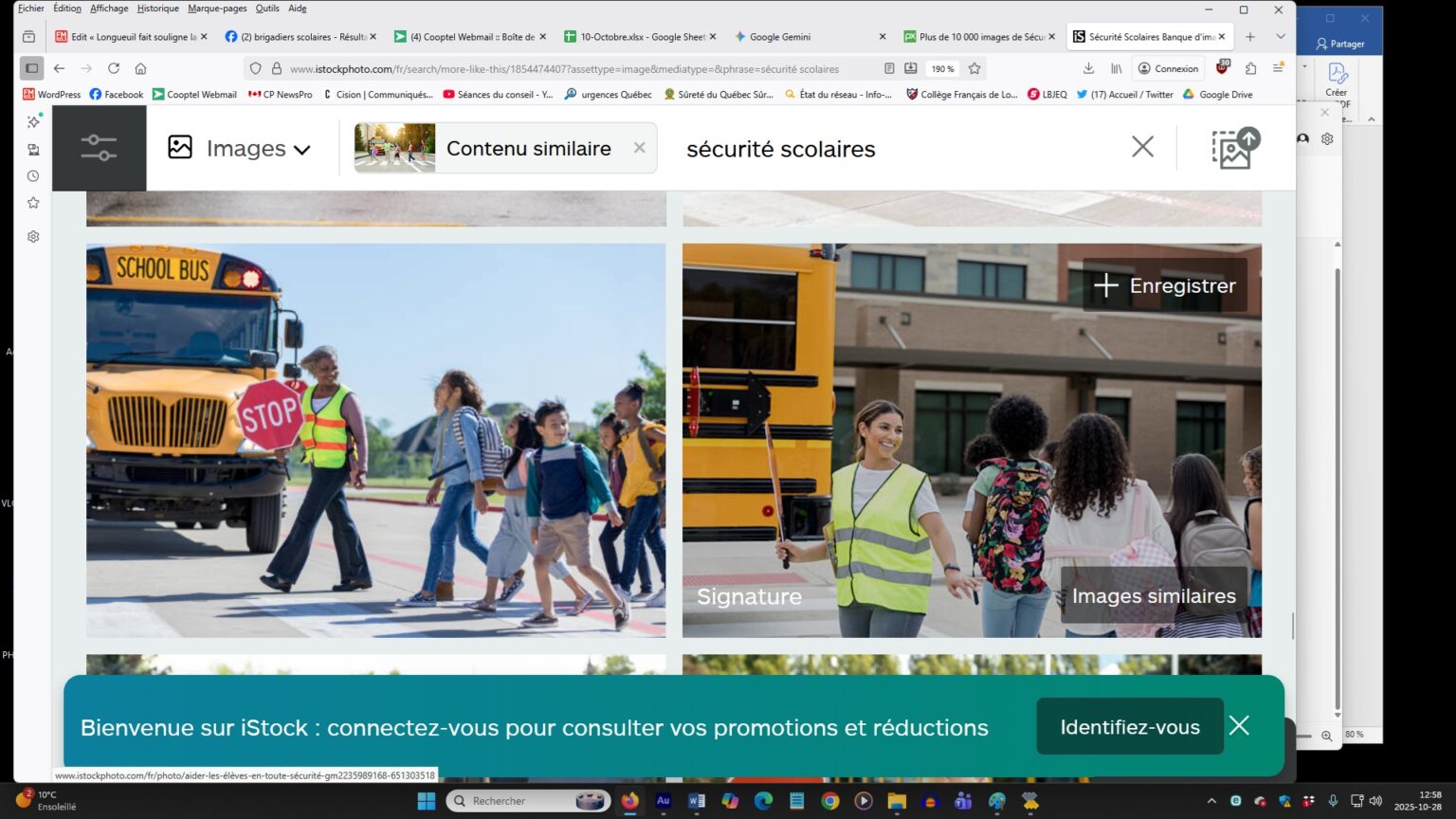Screen dimensions: 1456x819
Task: Click the 190 % zoom level indicator
Action: click(x=942, y=68)
